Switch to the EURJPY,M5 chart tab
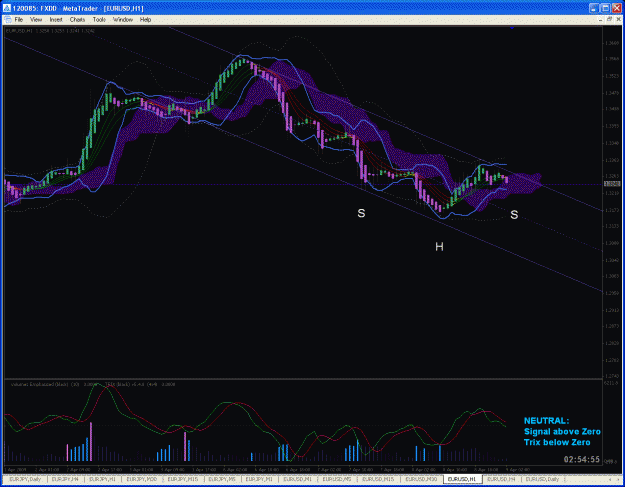Image resolution: width=625 pixels, height=487 pixels. coord(222,479)
